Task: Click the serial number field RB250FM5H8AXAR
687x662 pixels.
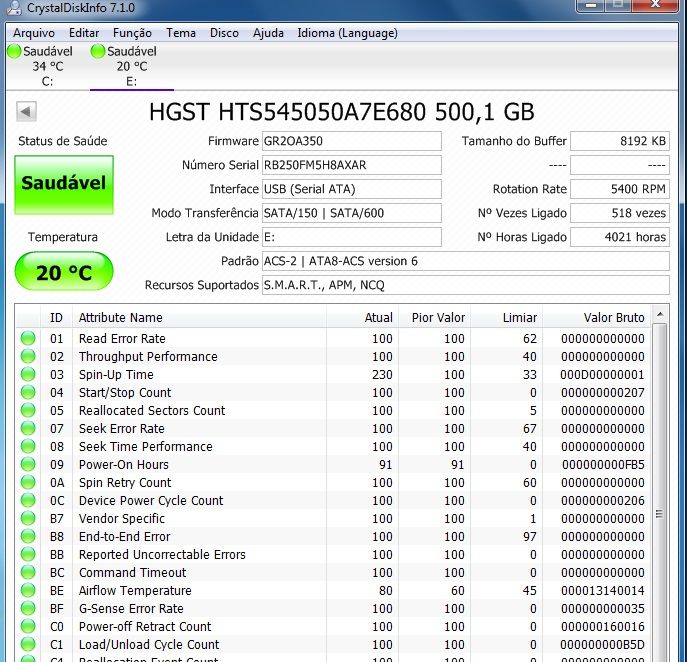Action: pyautogui.click(x=352, y=165)
